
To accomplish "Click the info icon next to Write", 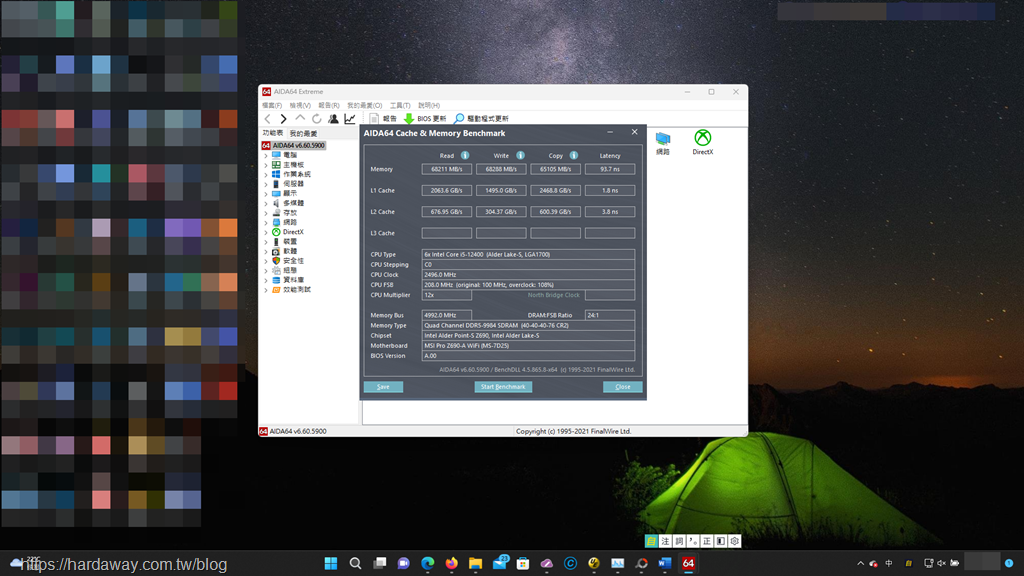I will pyautogui.click(x=520, y=155).
